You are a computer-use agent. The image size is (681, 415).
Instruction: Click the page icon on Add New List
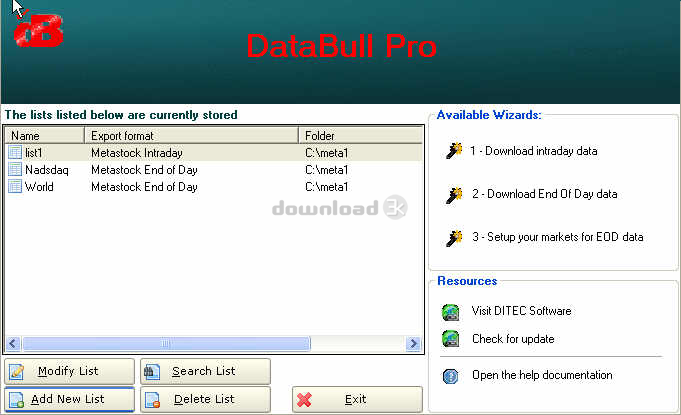click(17, 399)
